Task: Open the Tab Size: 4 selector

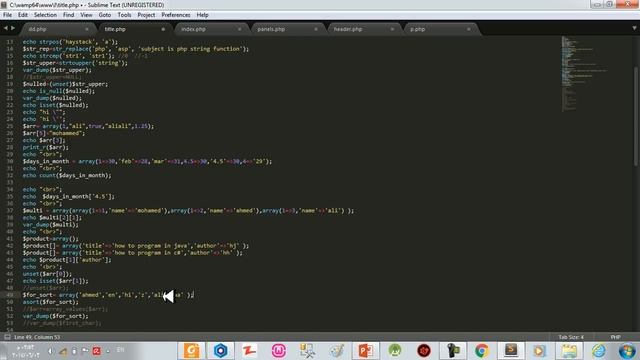Action: (571, 337)
